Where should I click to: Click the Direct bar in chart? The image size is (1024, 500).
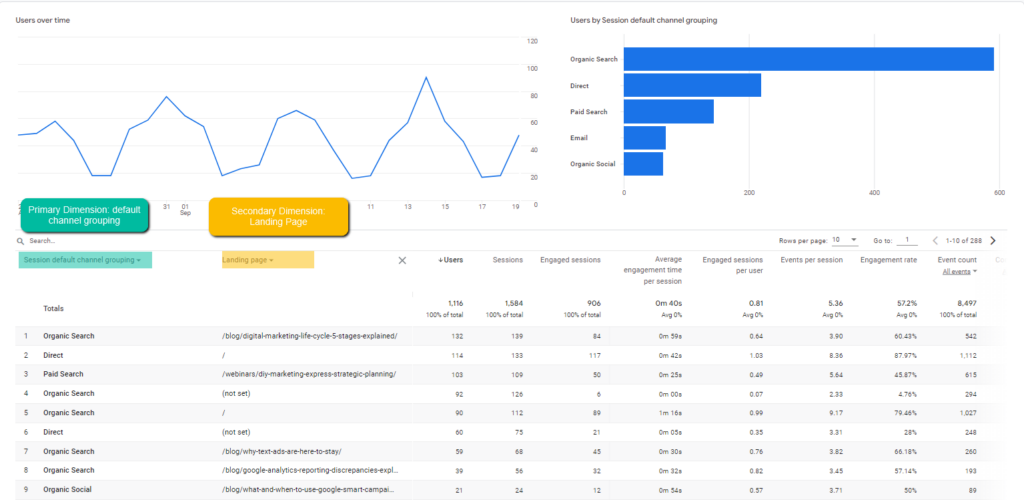(692, 86)
